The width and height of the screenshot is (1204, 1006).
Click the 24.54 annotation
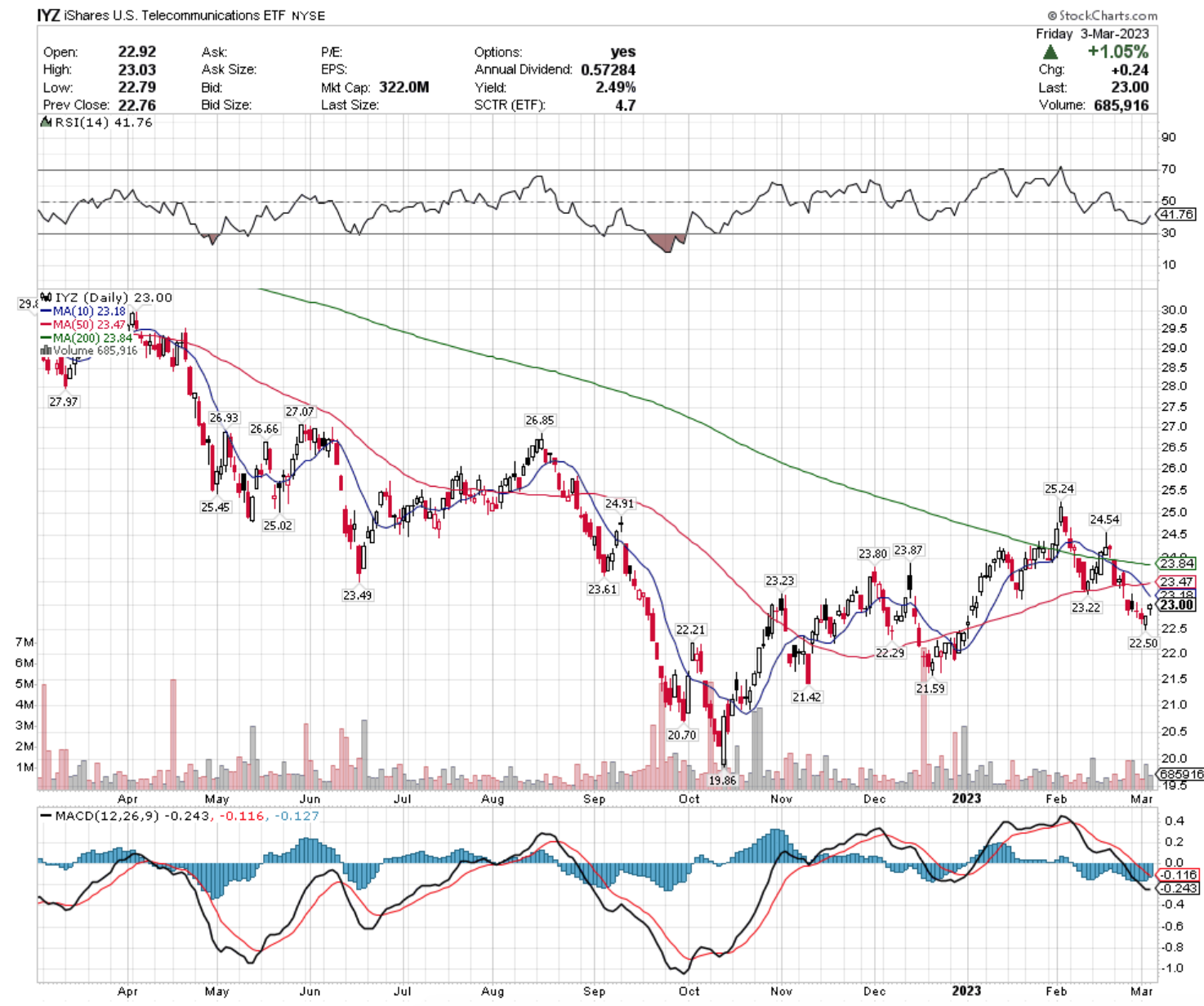[1105, 519]
